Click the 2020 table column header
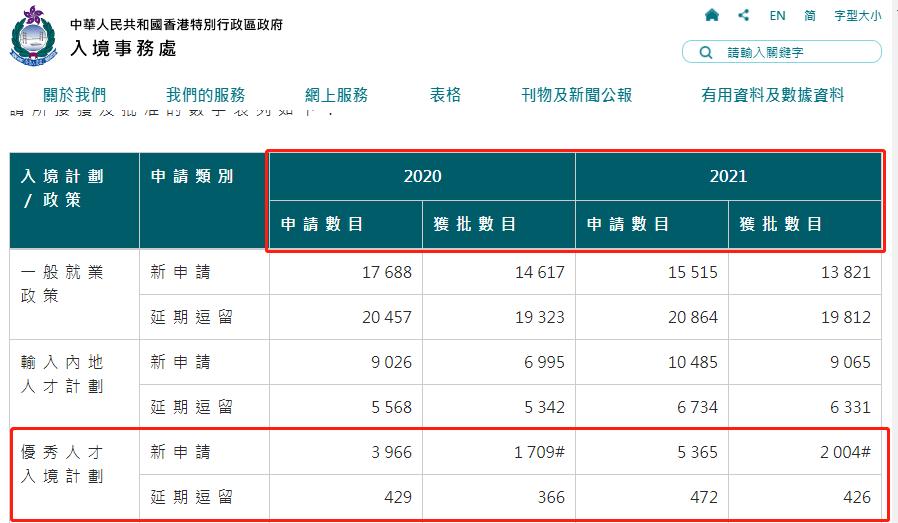898x523 pixels. point(422,176)
